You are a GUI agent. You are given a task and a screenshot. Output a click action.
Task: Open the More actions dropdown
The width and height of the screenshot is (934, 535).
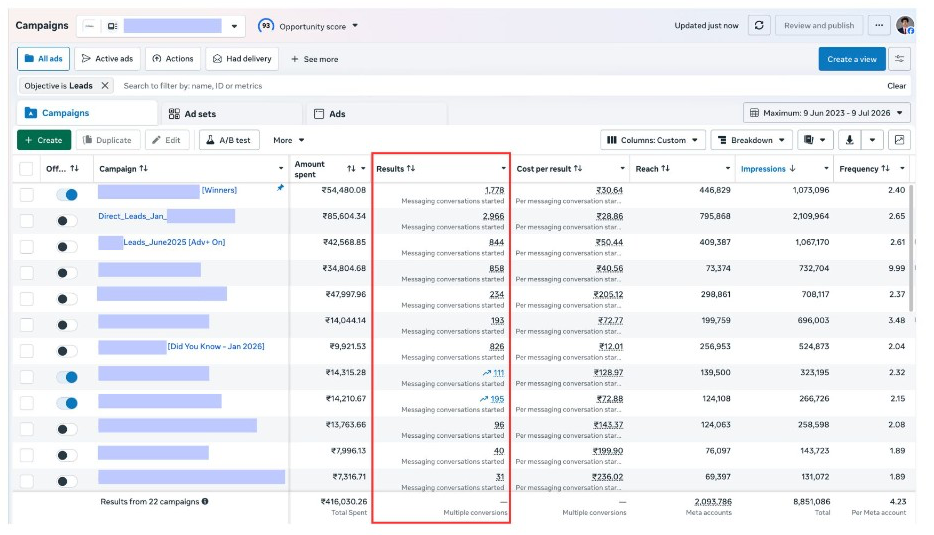pyautogui.click(x=289, y=140)
